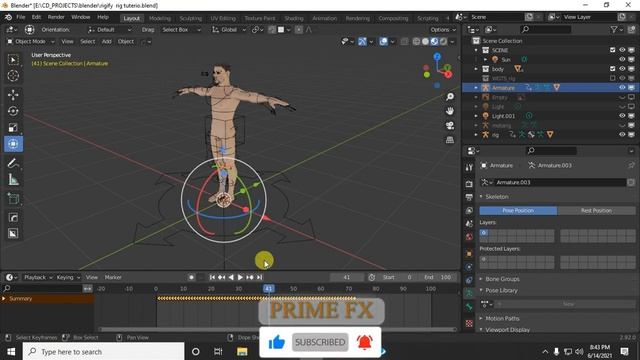Click the pan hand viewport icon
This screenshot has width=640, height=360.
(450, 111)
